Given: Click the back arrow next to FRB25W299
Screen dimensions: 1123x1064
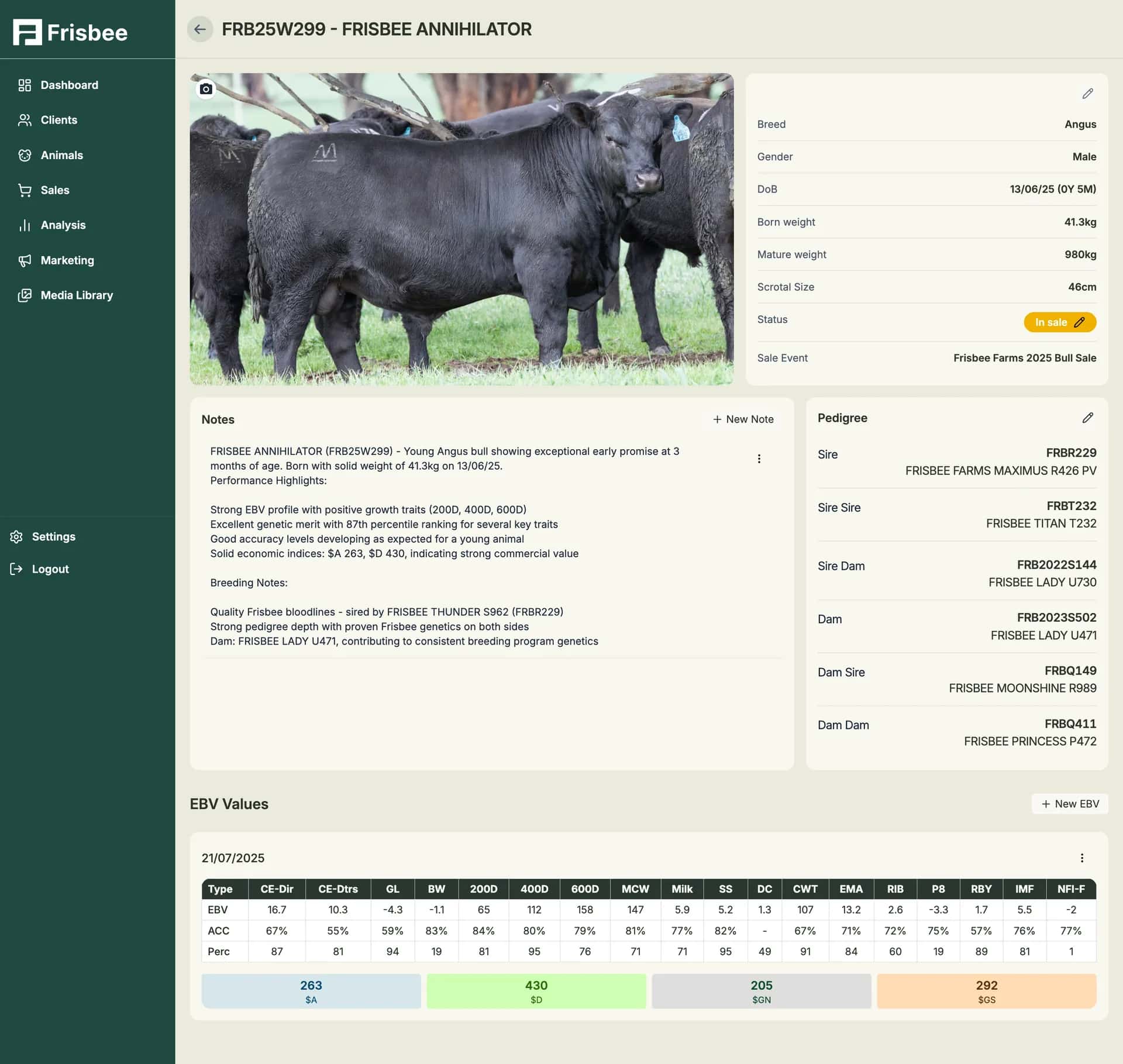Looking at the screenshot, I should 201,29.
